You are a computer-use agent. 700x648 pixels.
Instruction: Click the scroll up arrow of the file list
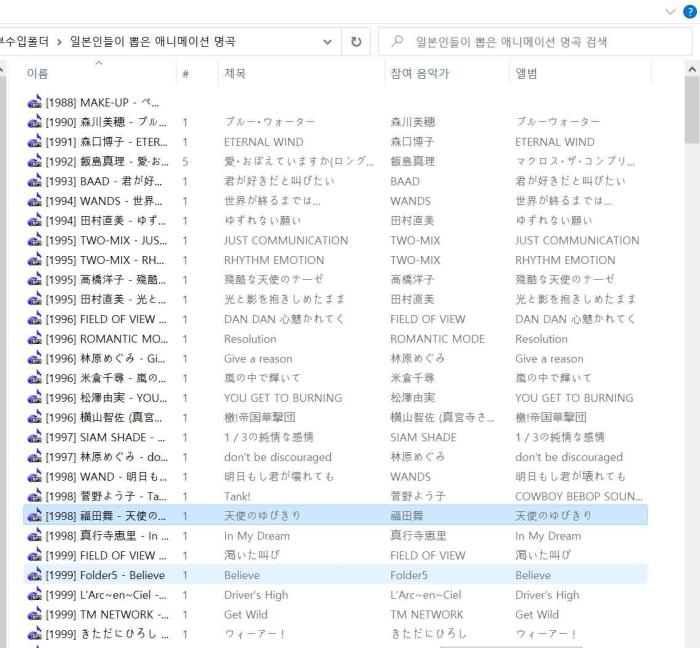click(x=692, y=70)
